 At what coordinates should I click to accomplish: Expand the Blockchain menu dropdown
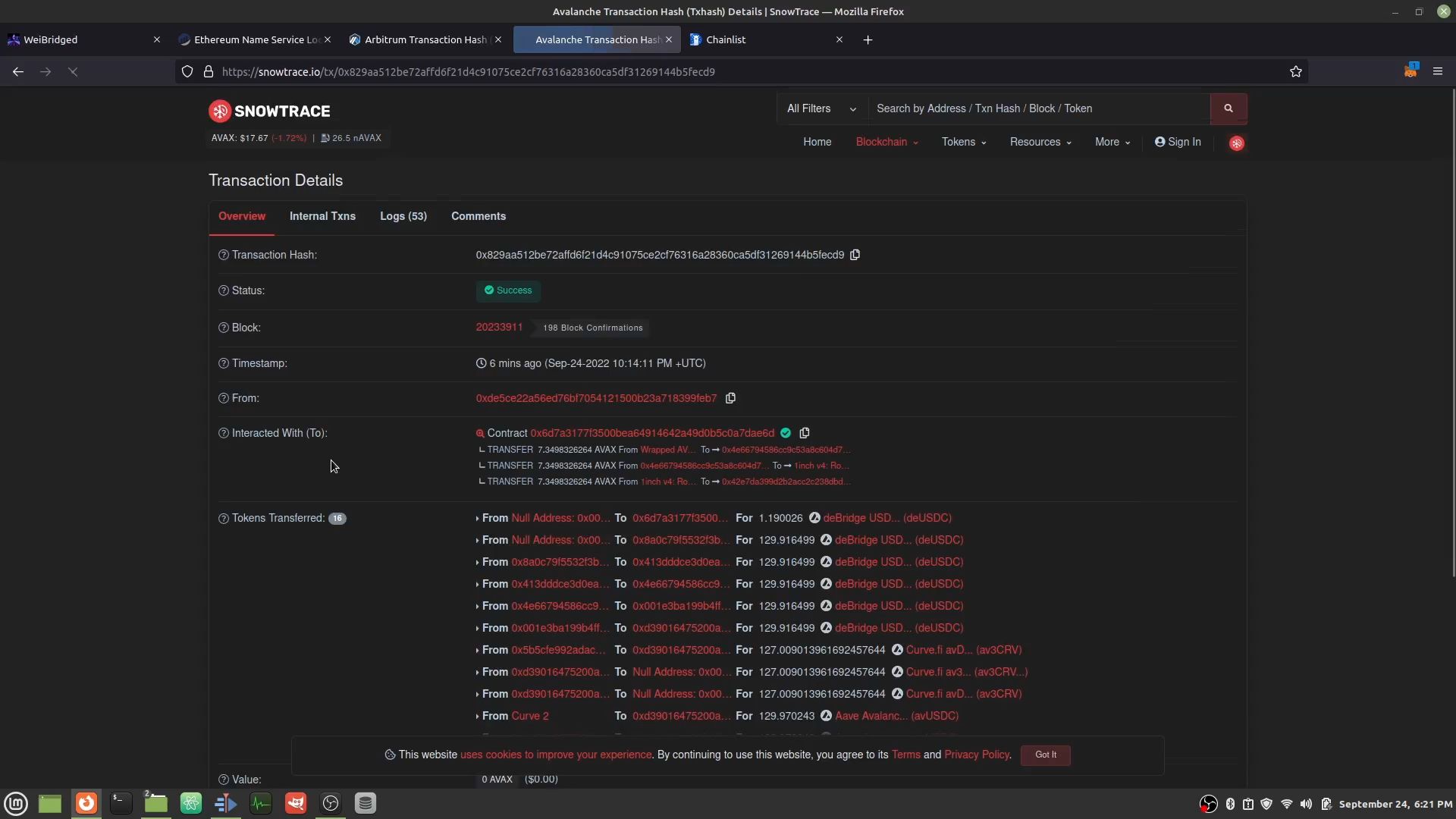tap(885, 141)
